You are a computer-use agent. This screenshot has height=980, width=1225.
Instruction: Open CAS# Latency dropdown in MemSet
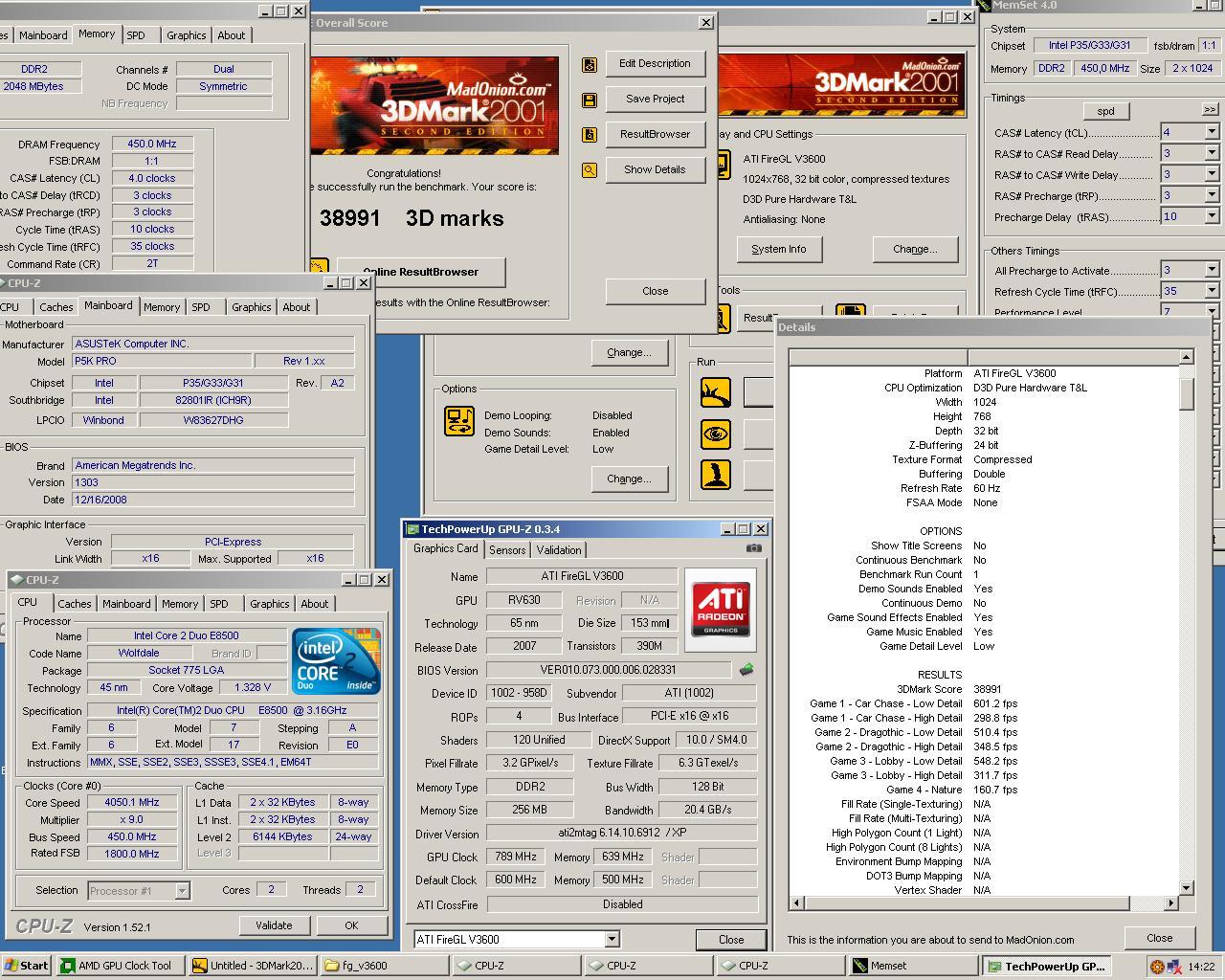(1212, 132)
